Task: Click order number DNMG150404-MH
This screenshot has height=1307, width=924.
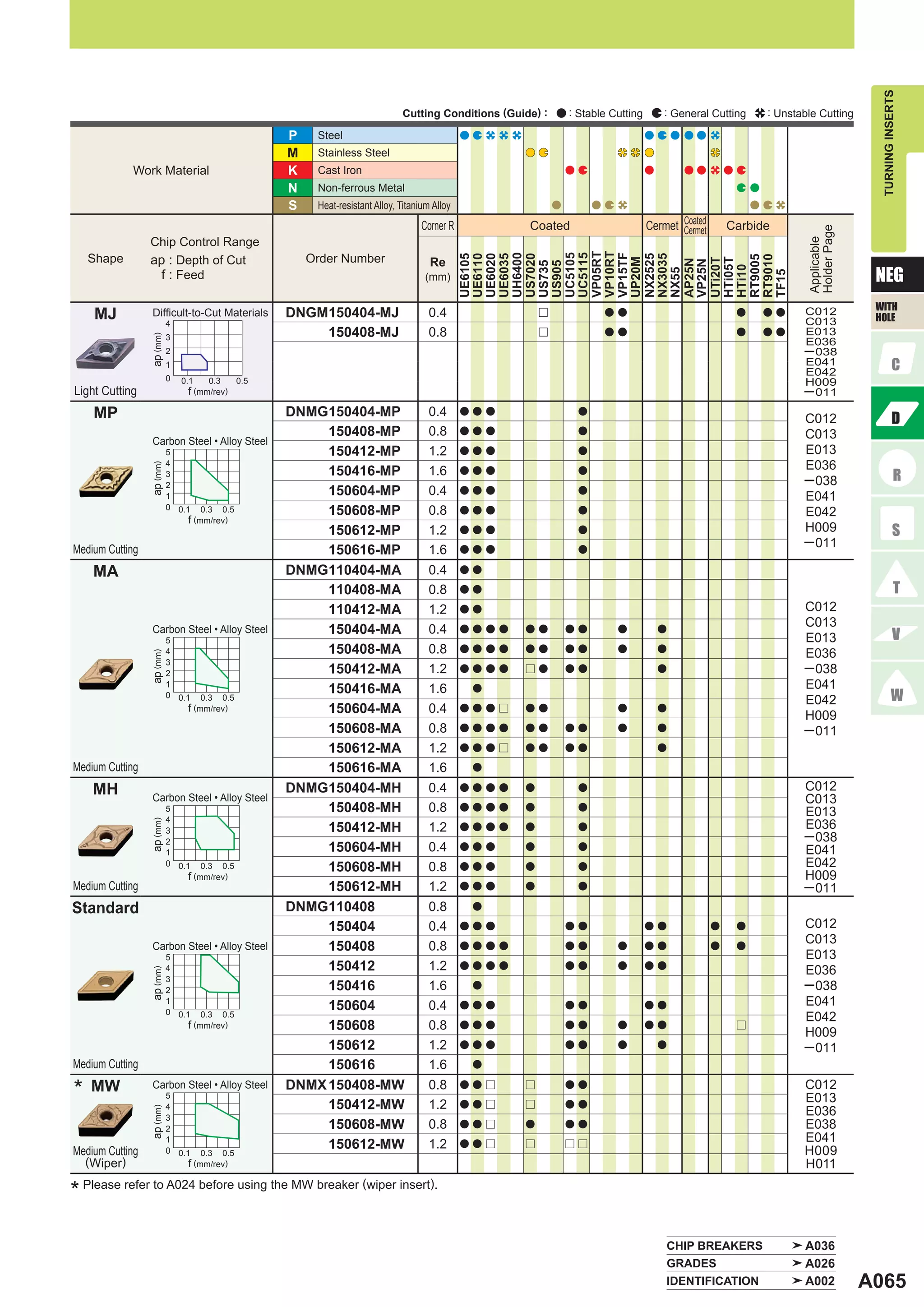Action: coord(343,788)
